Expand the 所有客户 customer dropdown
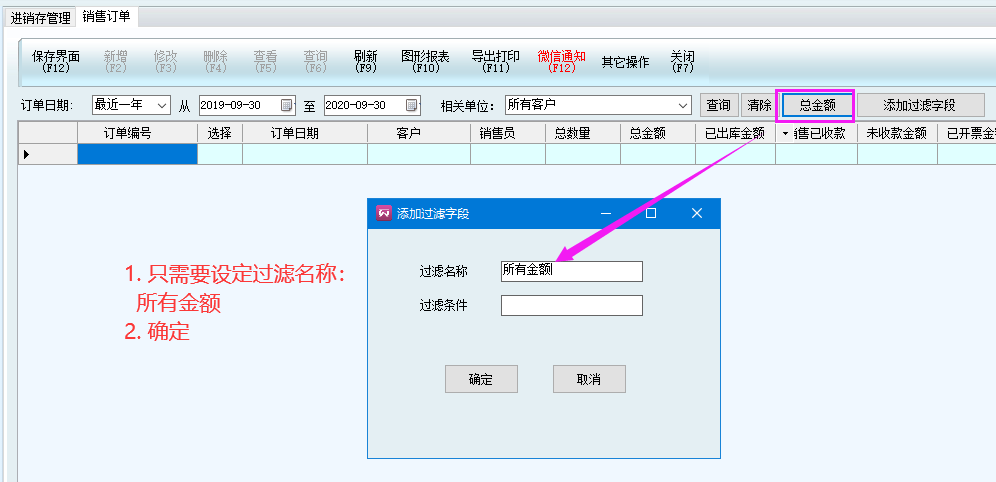Image resolution: width=996 pixels, height=482 pixels. point(683,105)
